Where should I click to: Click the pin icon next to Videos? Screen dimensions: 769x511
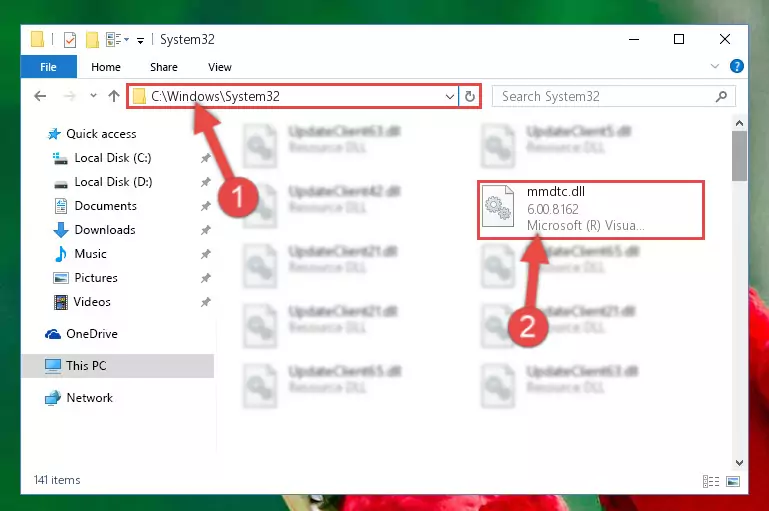[x=205, y=302]
